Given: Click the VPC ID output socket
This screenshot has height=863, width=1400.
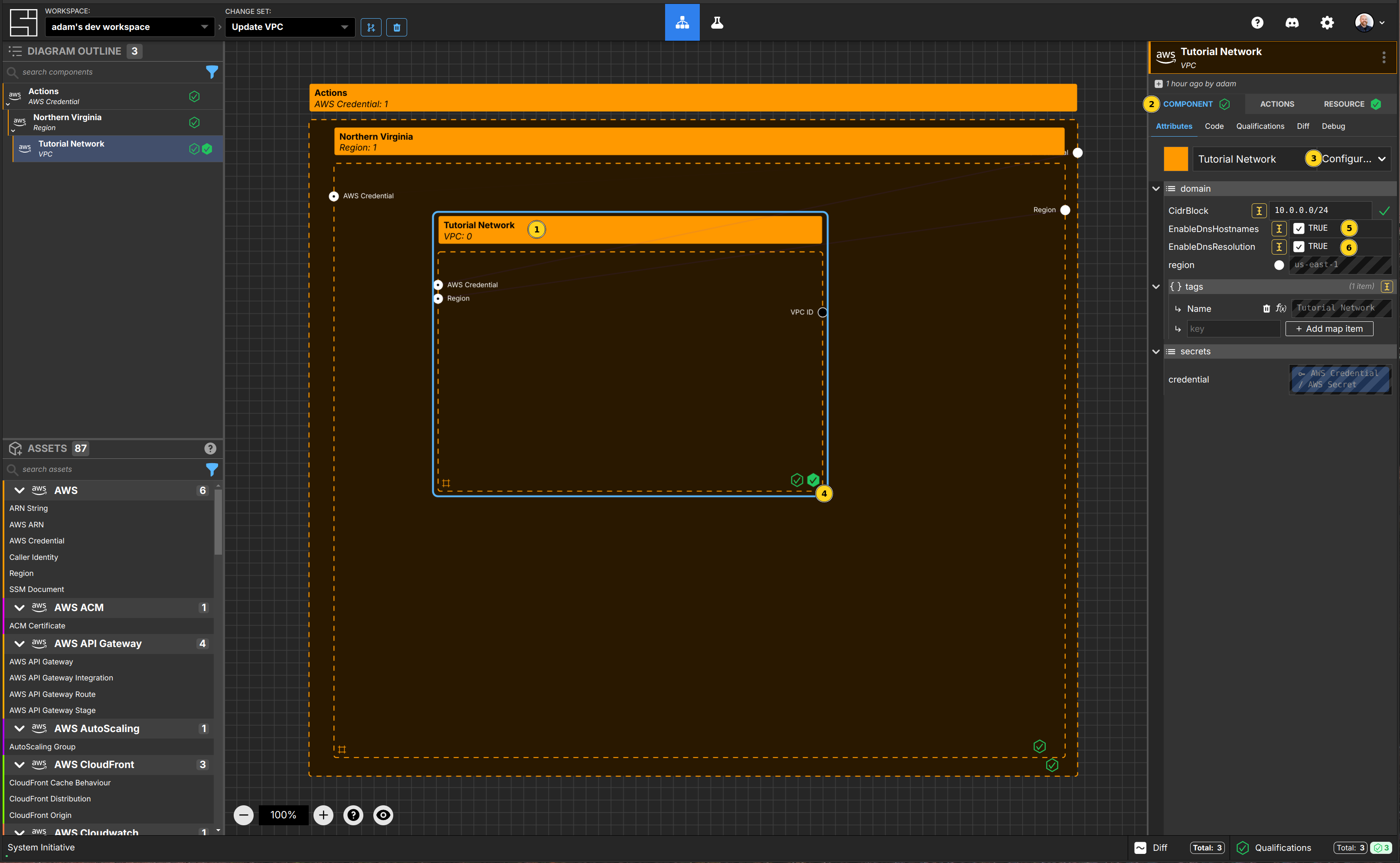Looking at the screenshot, I should (822, 312).
